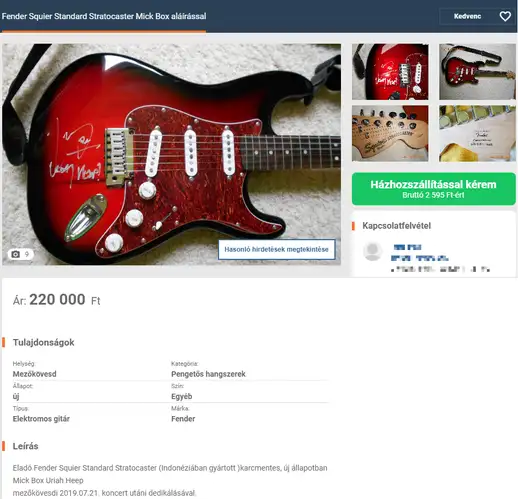Click the seller avatar icon
The width and height of the screenshot is (518, 499).
373,251
